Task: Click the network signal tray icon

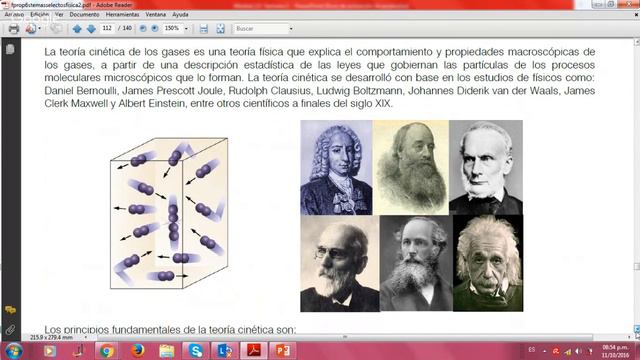Action: (x=568, y=351)
